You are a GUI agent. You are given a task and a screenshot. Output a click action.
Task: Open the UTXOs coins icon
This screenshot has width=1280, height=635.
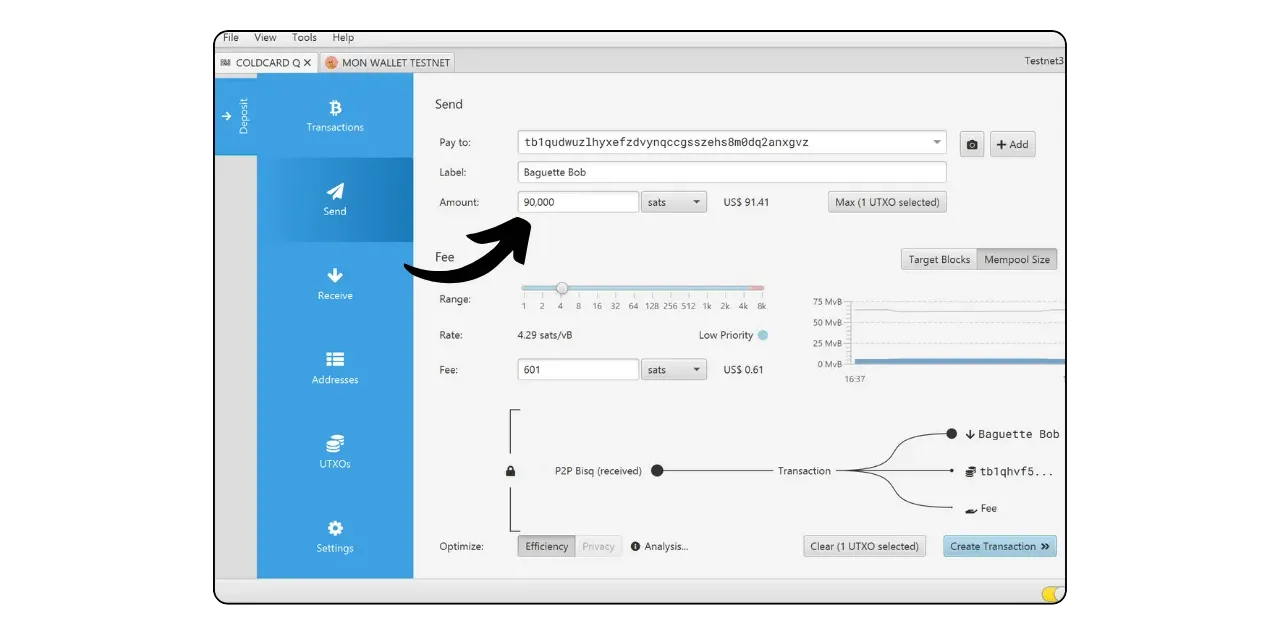pyautogui.click(x=335, y=443)
